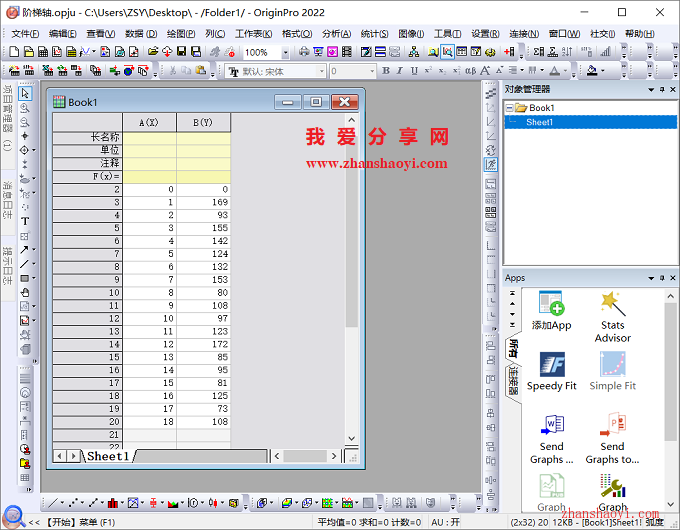Click the 3D color surface plot icon

(286, 503)
